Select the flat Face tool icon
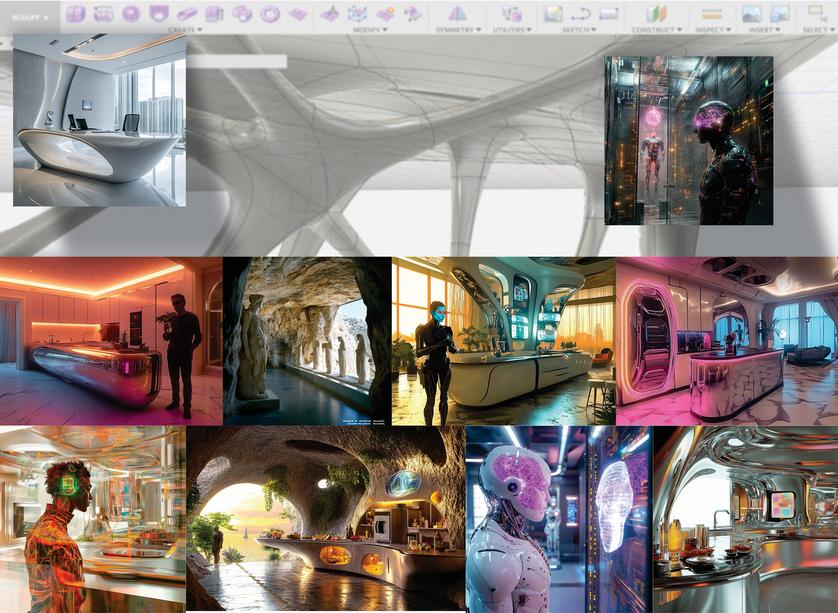Screen dimensions: 838x613 click(x=298, y=13)
